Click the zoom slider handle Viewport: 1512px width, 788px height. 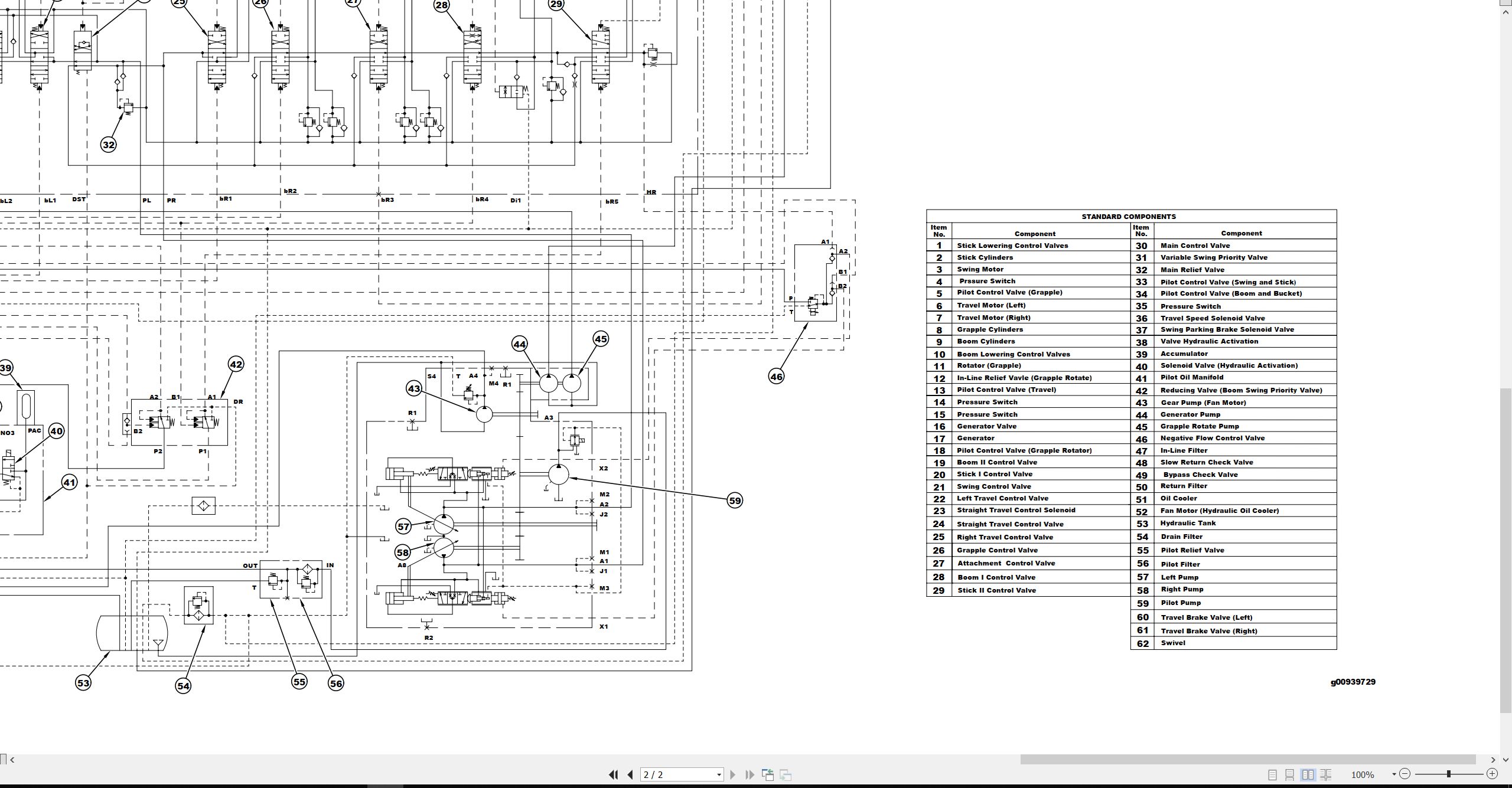[x=1448, y=773]
